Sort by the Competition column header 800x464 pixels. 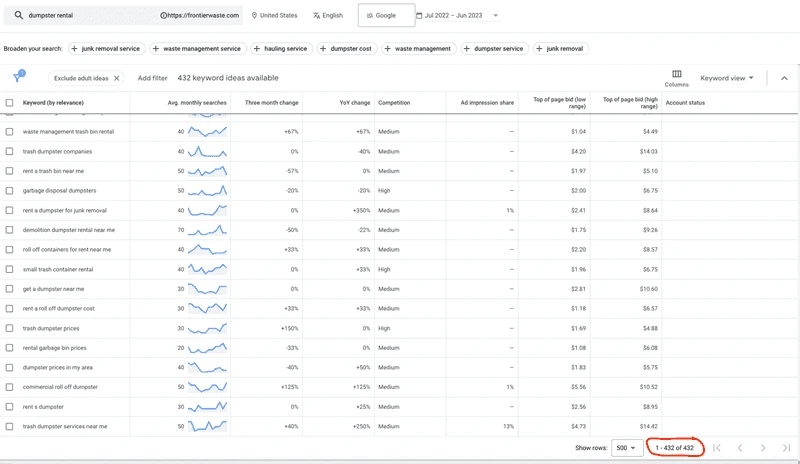tap(395, 102)
